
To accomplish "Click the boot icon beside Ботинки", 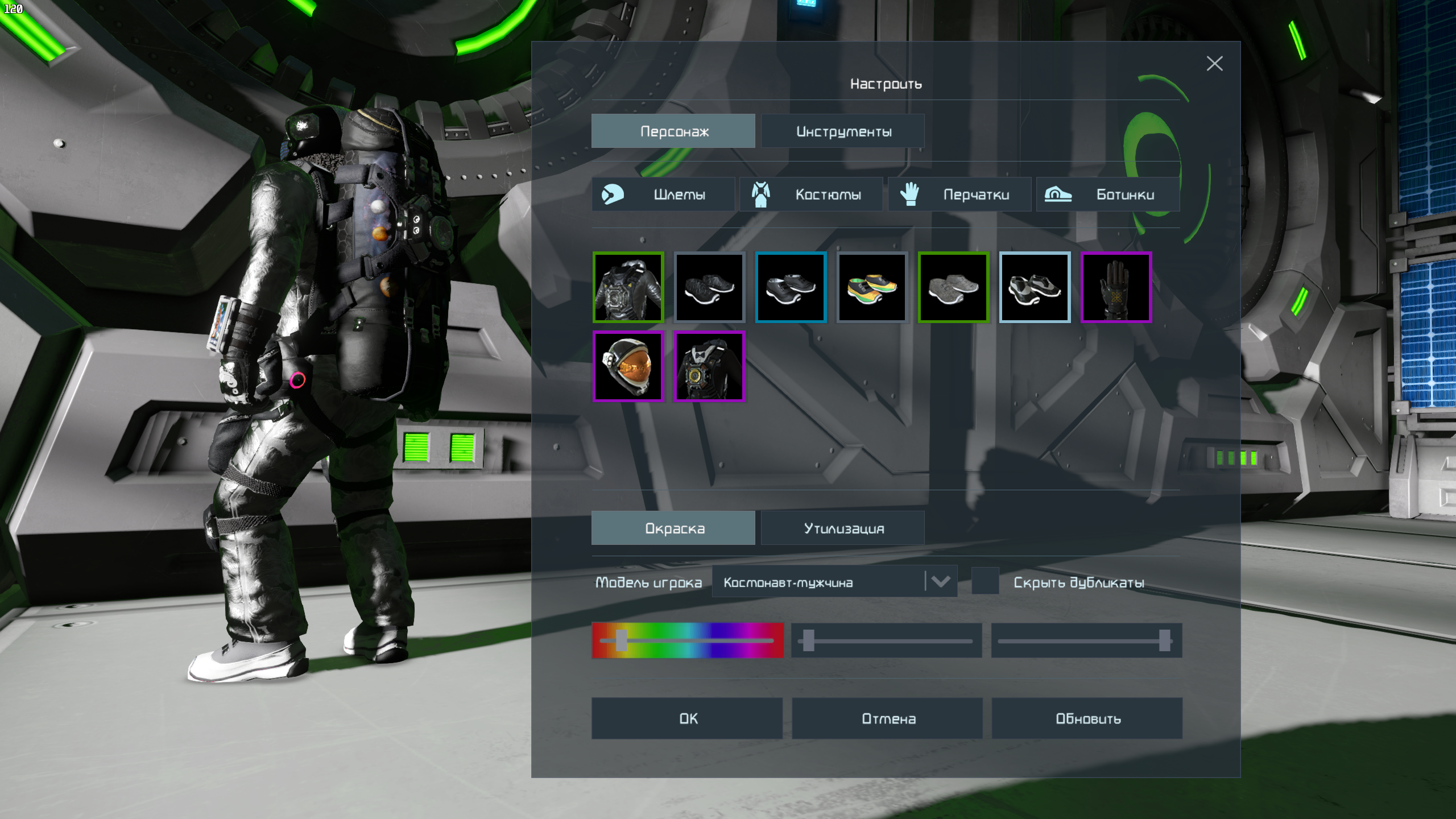I will [x=1057, y=195].
